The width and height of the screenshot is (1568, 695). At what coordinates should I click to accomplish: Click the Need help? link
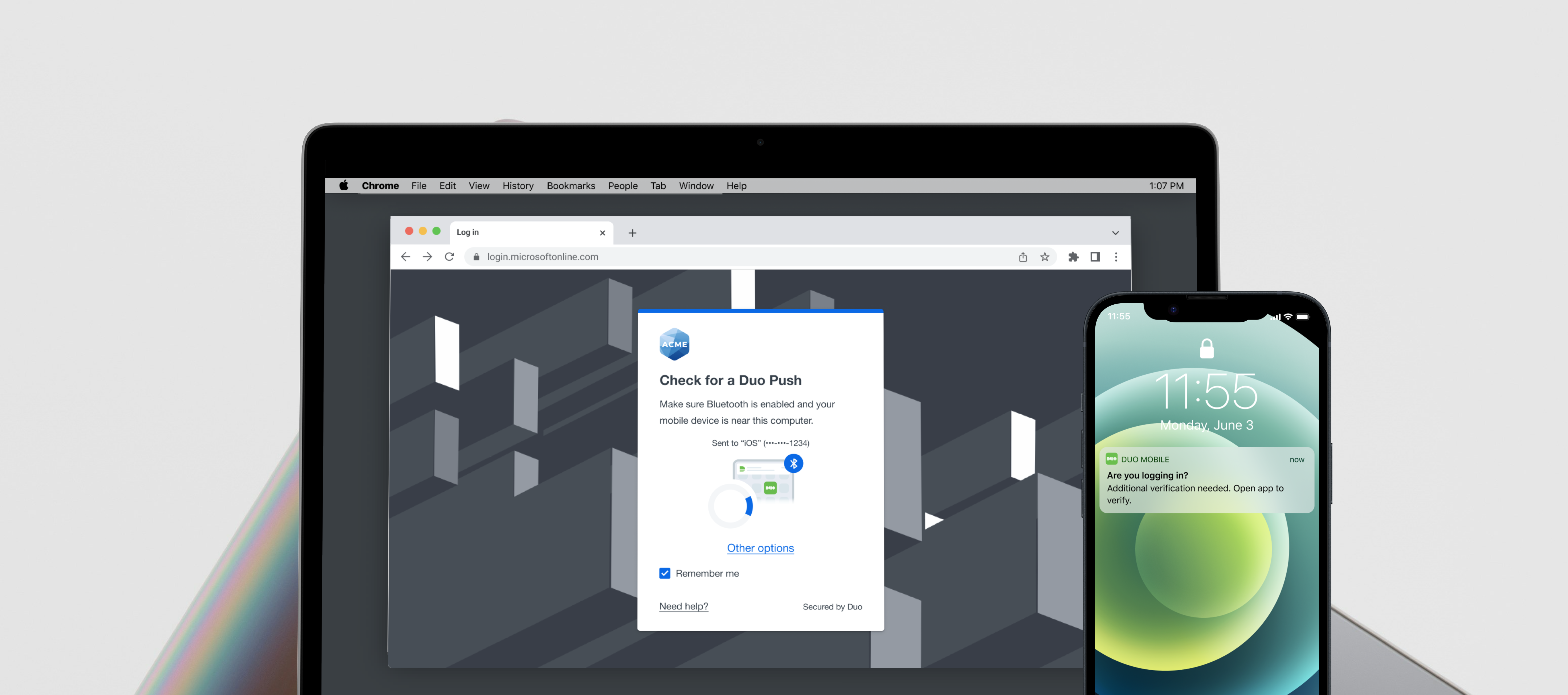pos(683,606)
